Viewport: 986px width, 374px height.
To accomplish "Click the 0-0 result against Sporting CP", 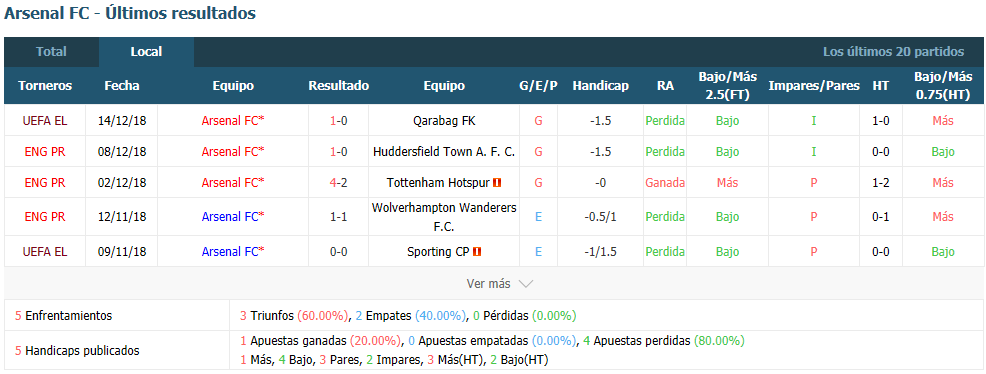I will (338, 252).
